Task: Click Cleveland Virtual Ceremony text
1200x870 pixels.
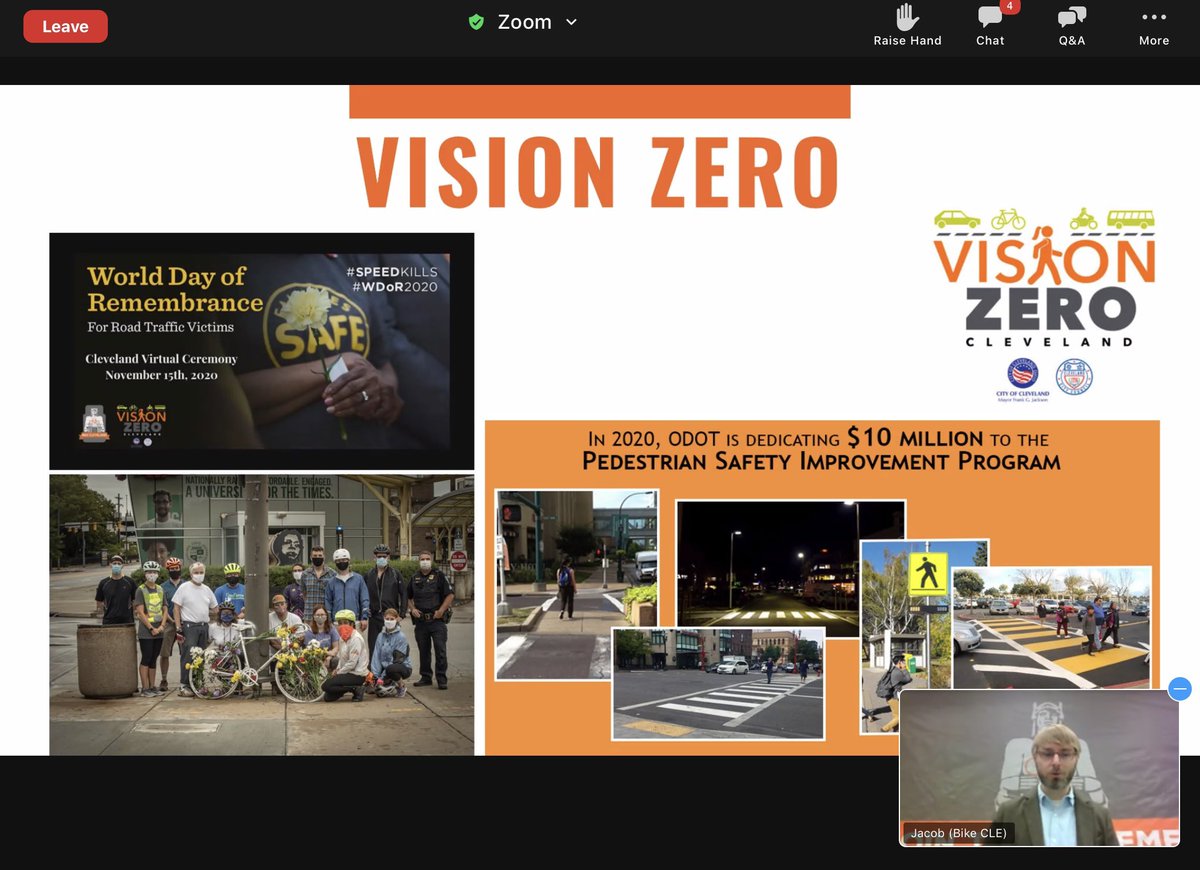Action: 161,359
